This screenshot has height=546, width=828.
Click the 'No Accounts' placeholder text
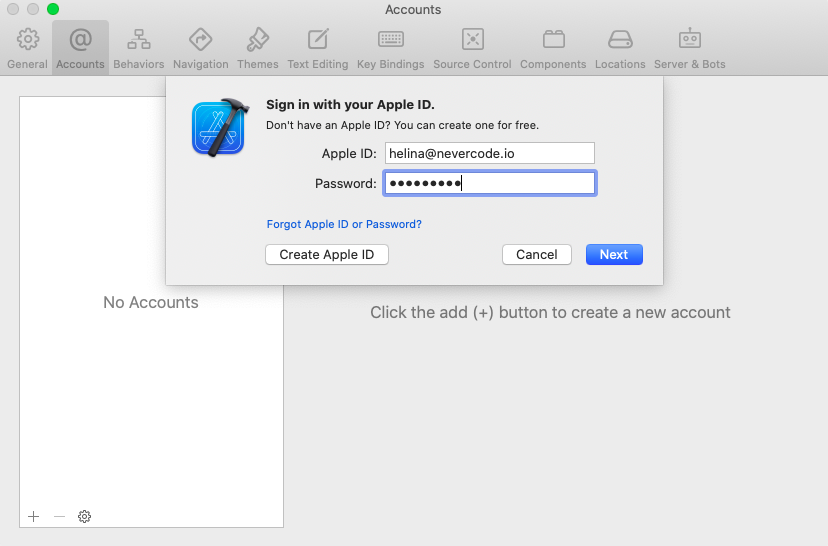point(151,303)
